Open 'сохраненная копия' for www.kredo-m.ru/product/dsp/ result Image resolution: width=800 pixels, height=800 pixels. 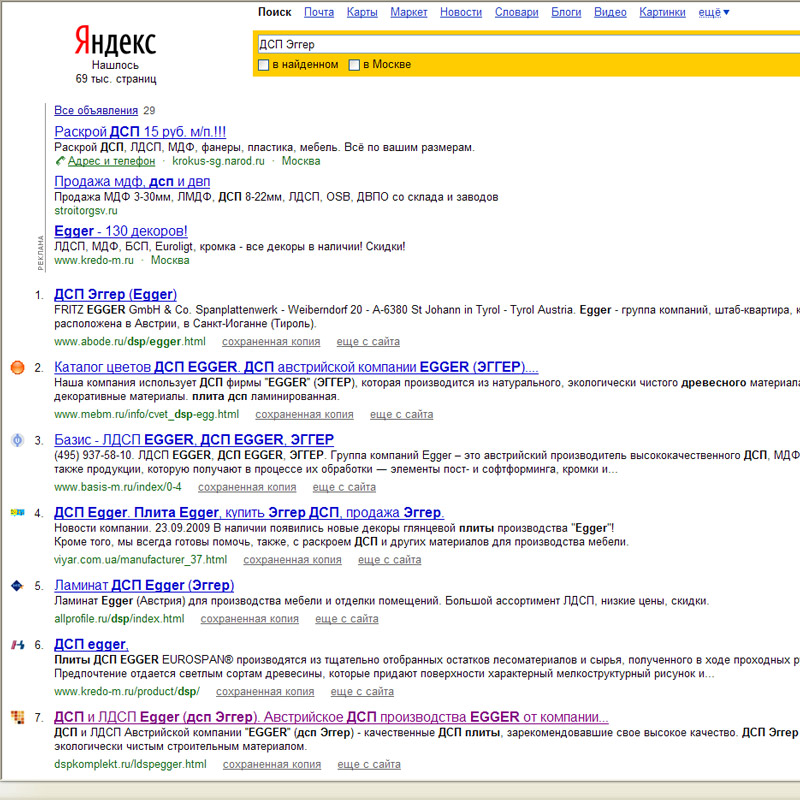(265, 692)
